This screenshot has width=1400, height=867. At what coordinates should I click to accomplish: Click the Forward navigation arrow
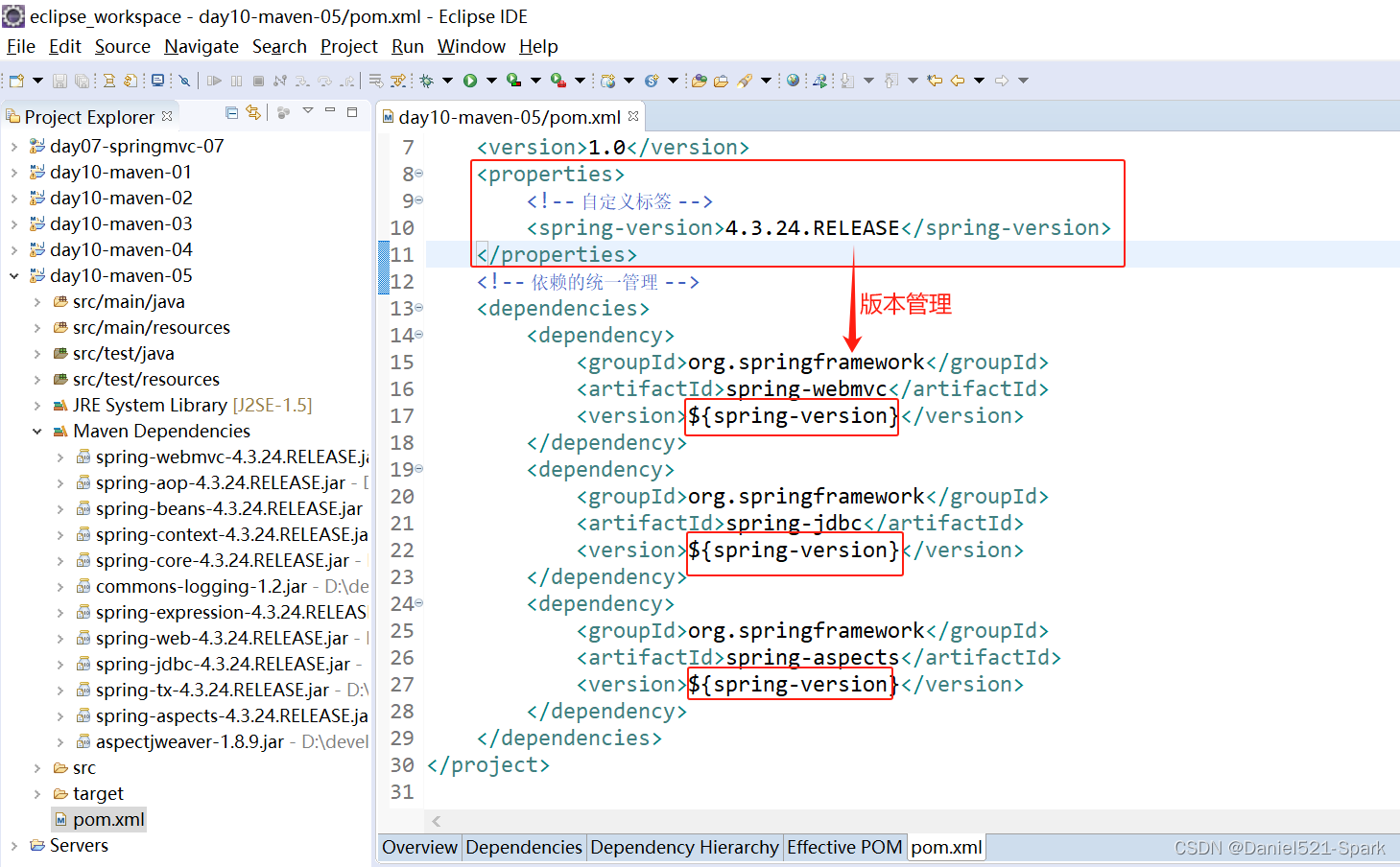click(x=1002, y=81)
